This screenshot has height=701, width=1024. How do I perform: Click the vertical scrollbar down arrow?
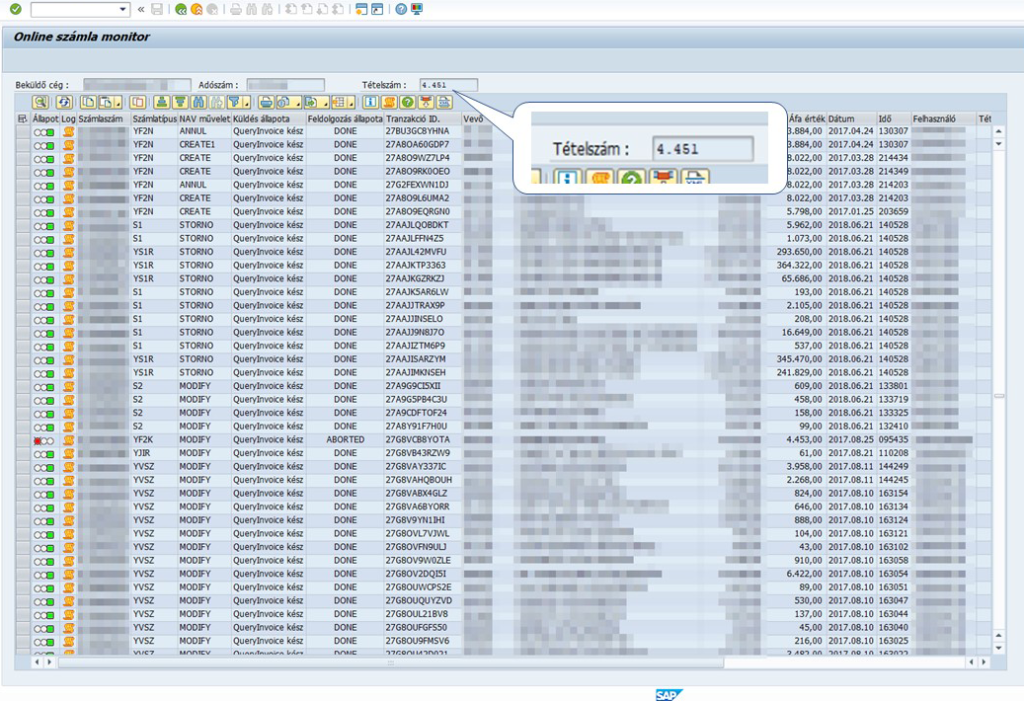coord(998,648)
